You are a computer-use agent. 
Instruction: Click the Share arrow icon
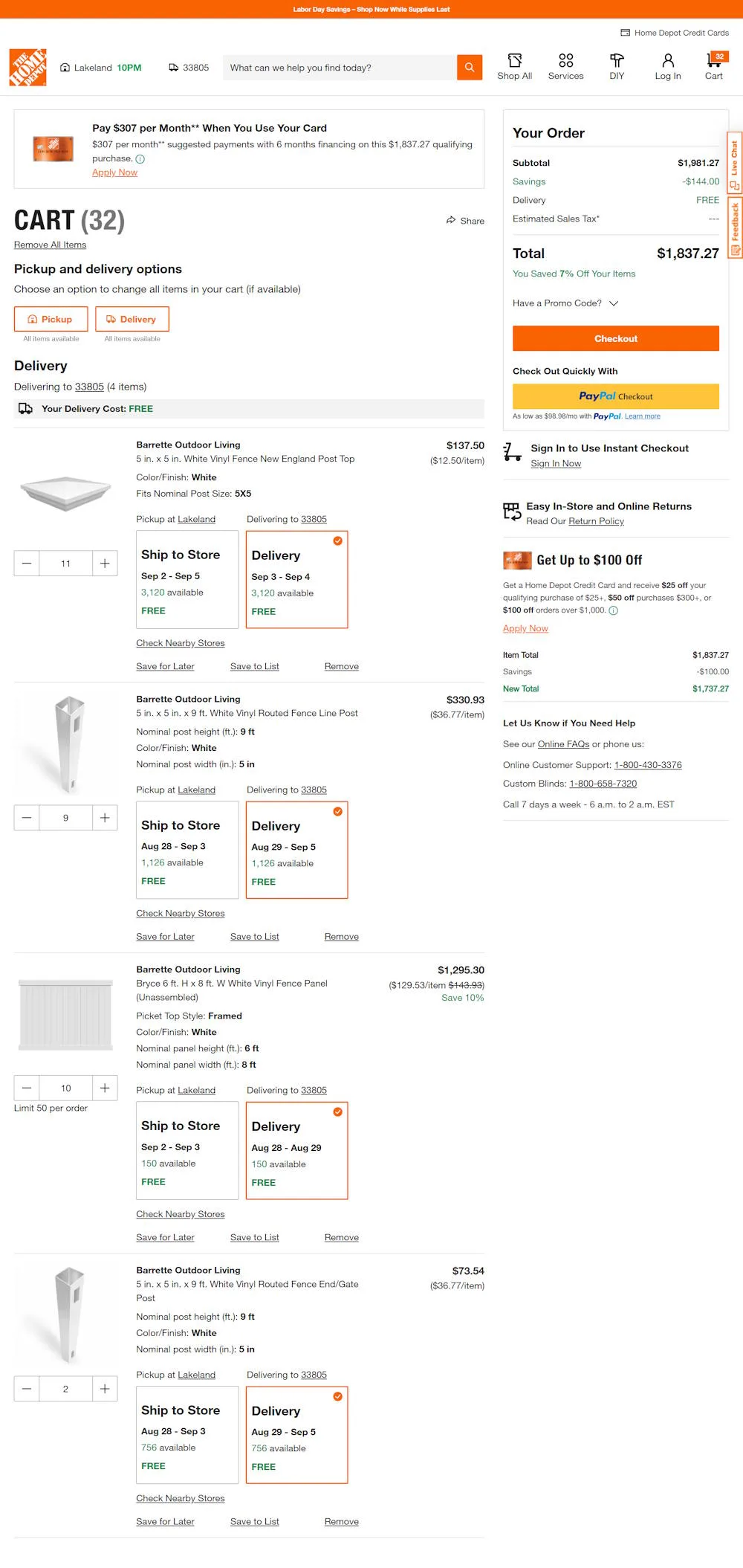(x=451, y=220)
